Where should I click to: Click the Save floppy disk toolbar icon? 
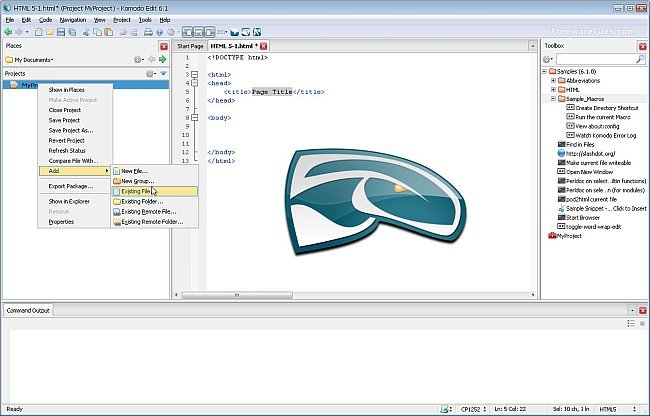click(x=61, y=32)
